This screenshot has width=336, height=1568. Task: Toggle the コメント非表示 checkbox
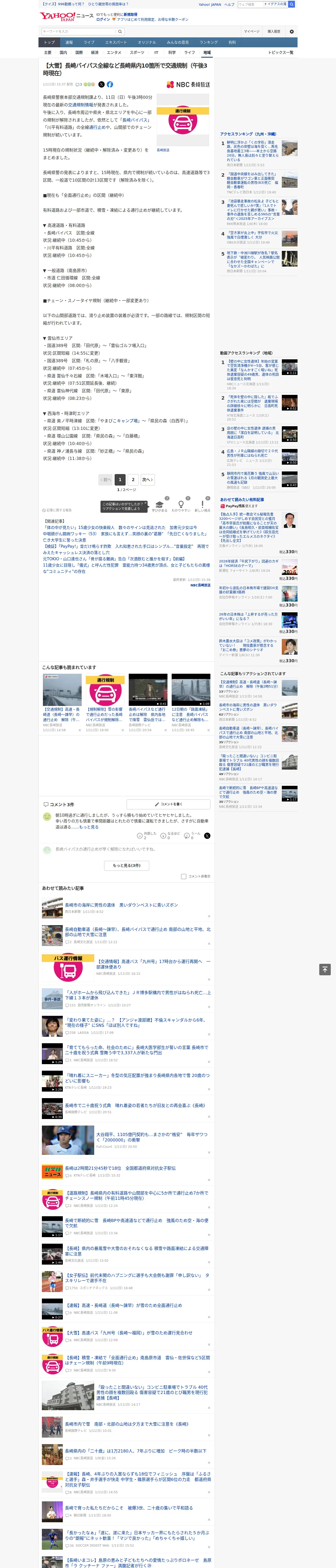pos(183,877)
